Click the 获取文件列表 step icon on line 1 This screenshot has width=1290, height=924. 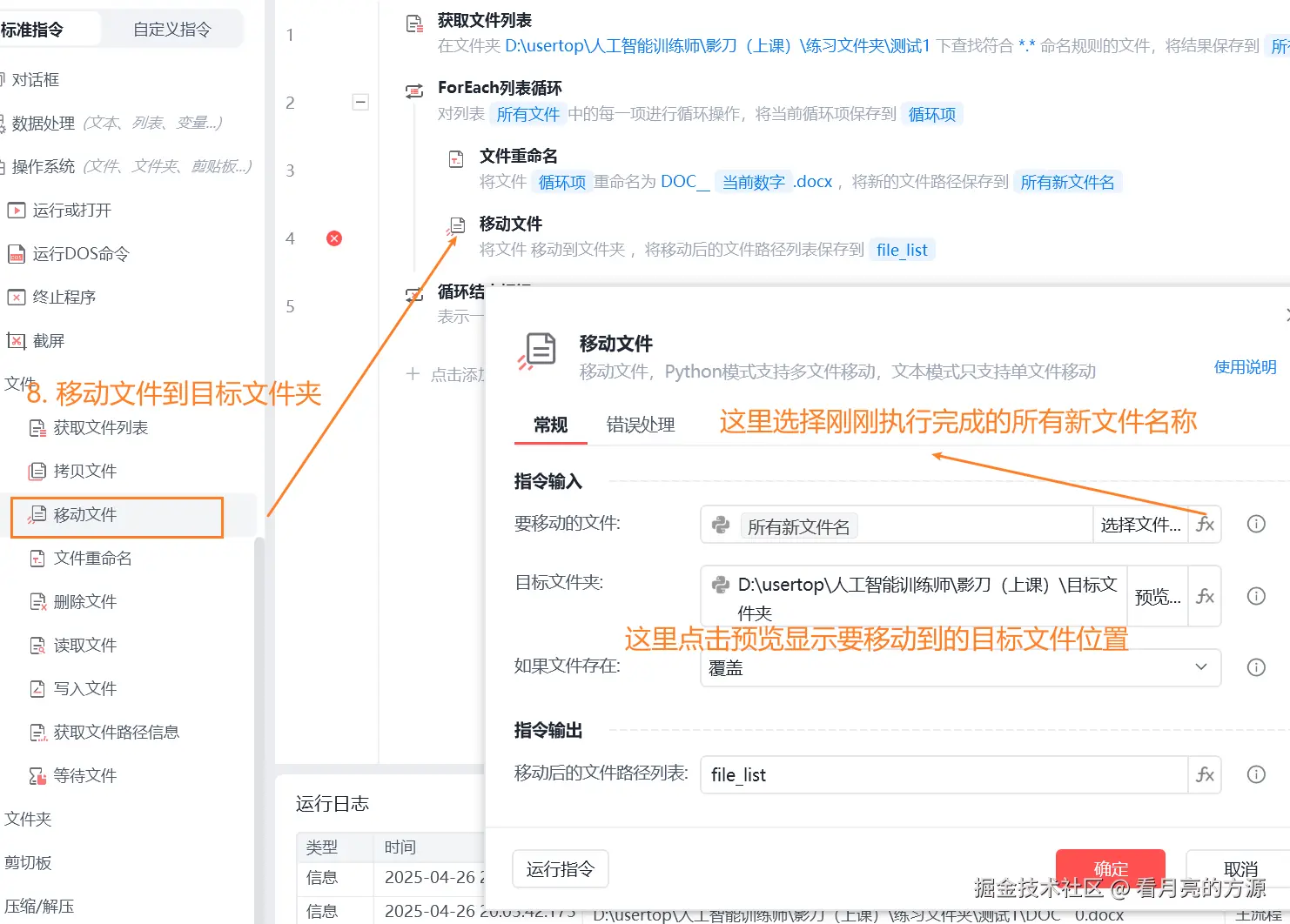[x=415, y=23]
